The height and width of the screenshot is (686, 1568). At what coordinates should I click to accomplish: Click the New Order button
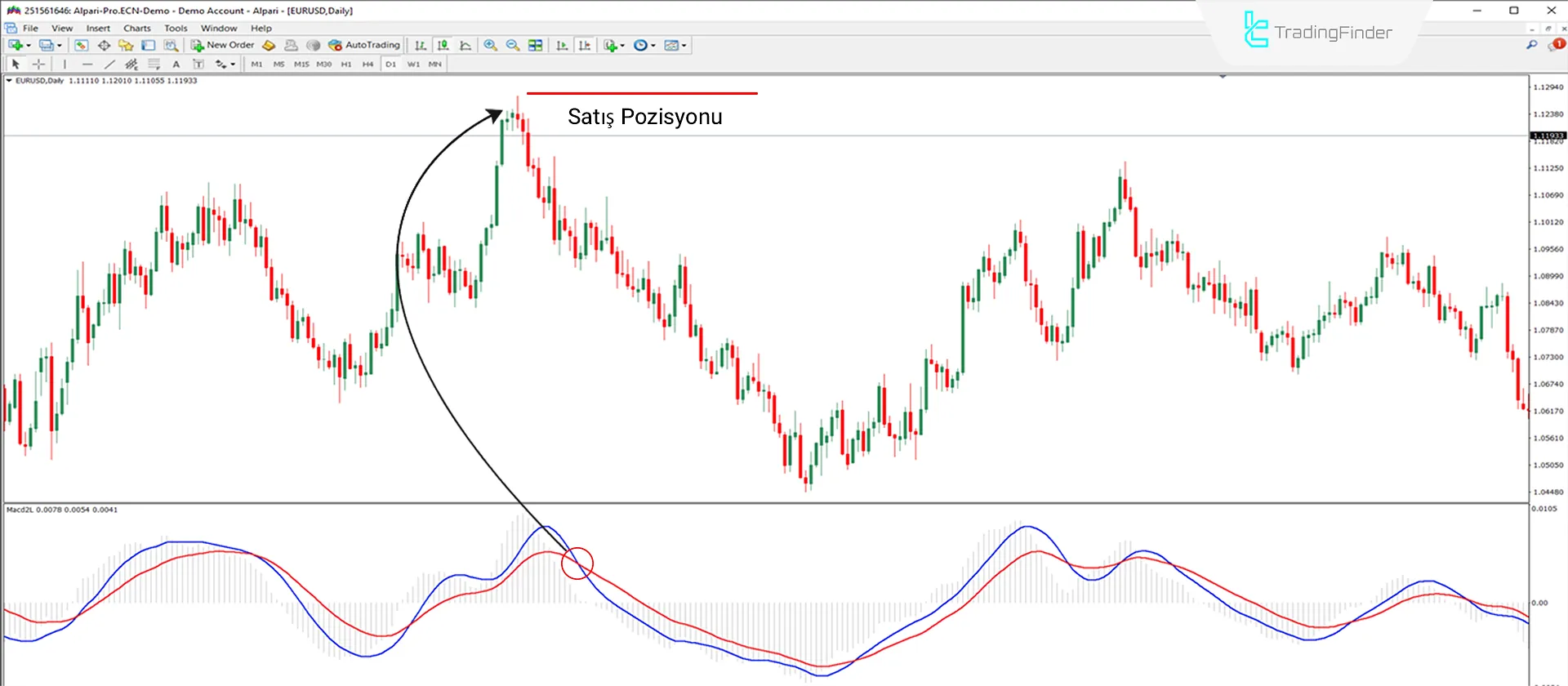222,45
